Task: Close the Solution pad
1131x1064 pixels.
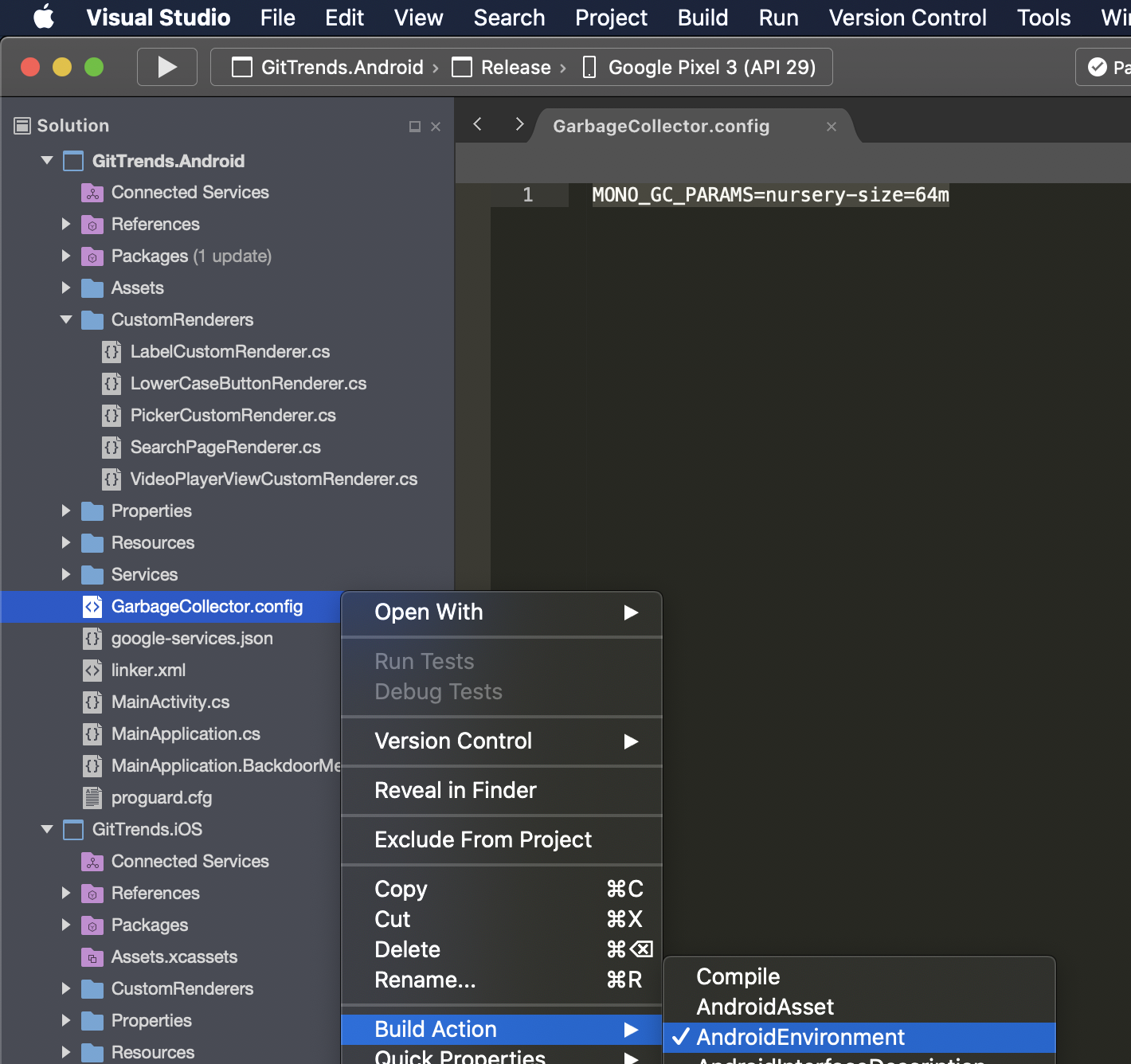Action: pyautogui.click(x=436, y=127)
